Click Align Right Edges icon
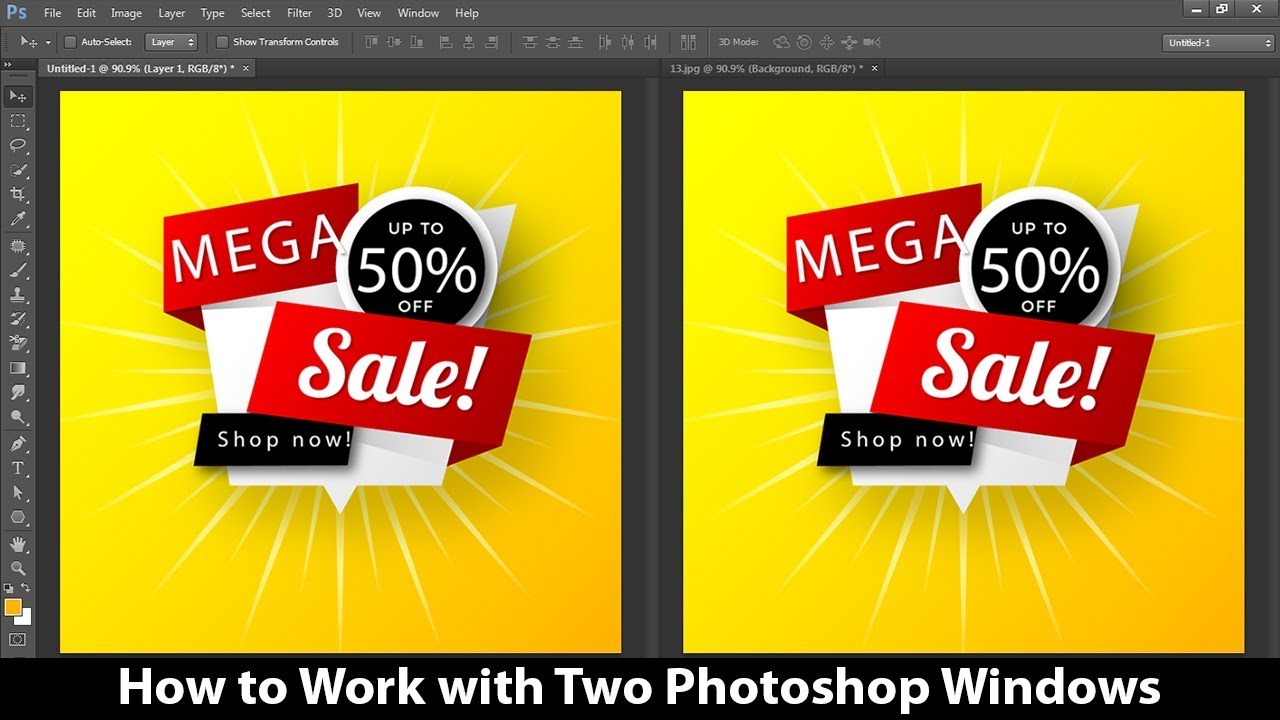 click(491, 42)
